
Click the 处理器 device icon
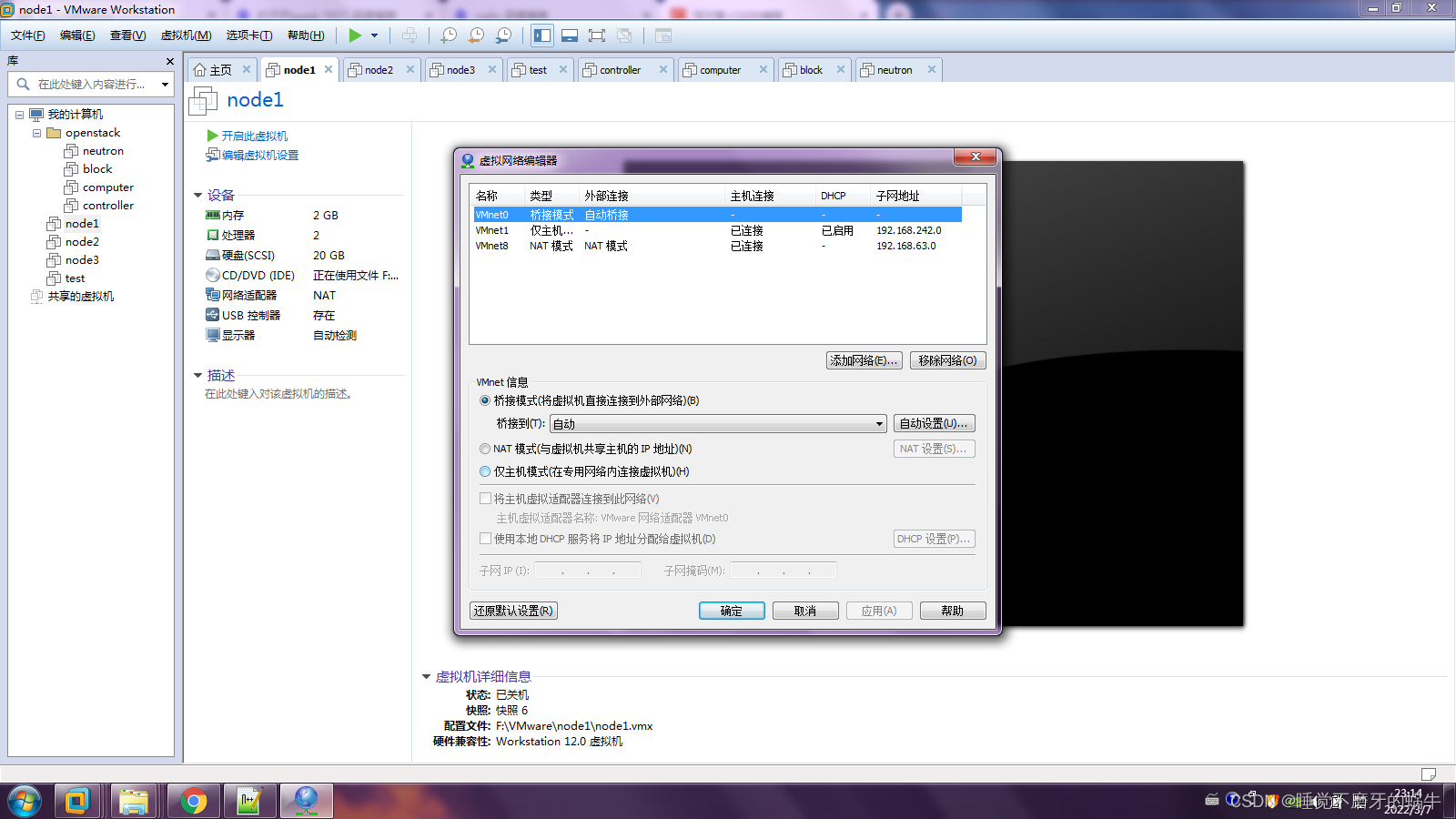coord(213,235)
